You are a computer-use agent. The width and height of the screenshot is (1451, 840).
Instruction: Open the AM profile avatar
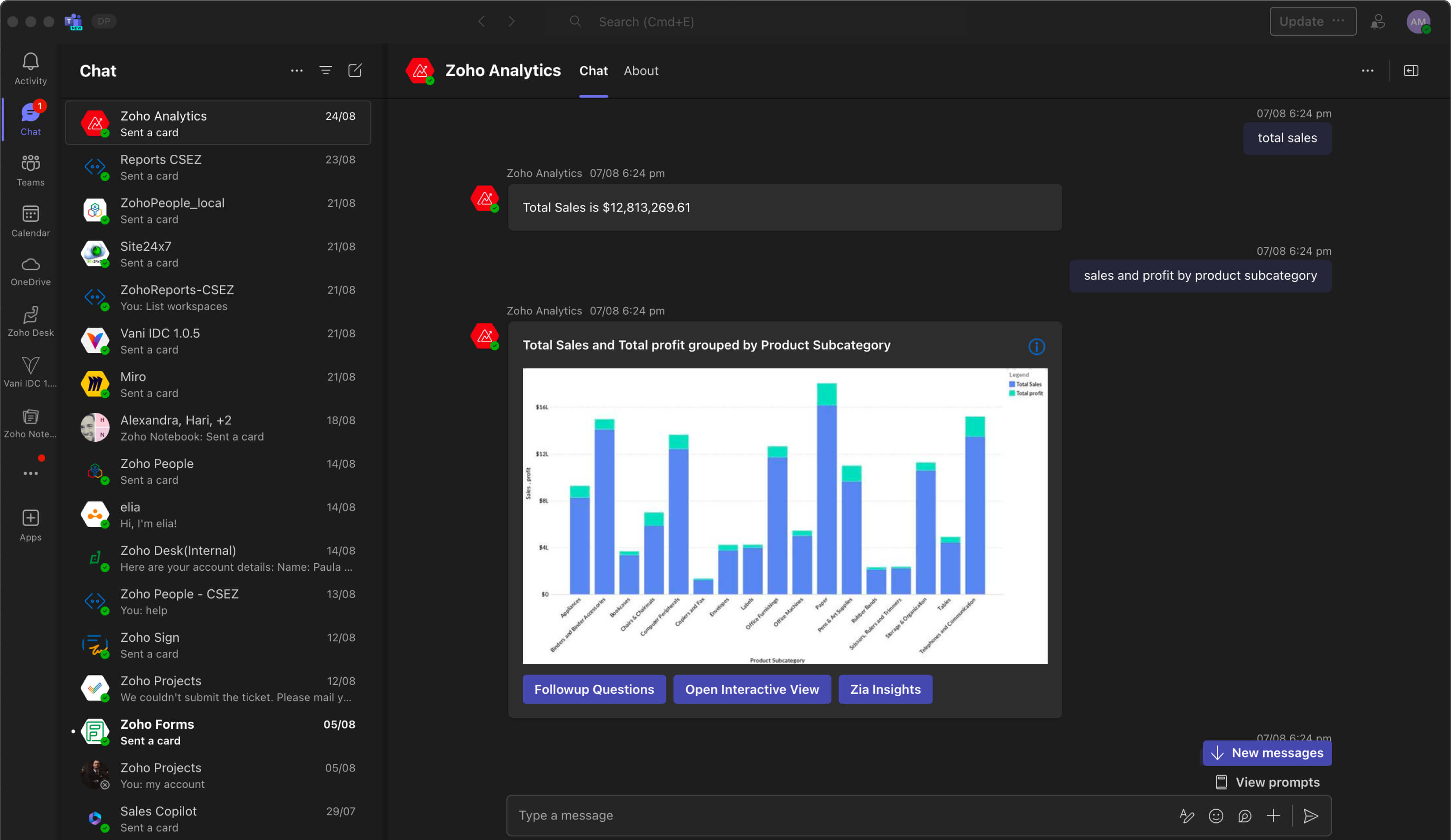click(1418, 21)
